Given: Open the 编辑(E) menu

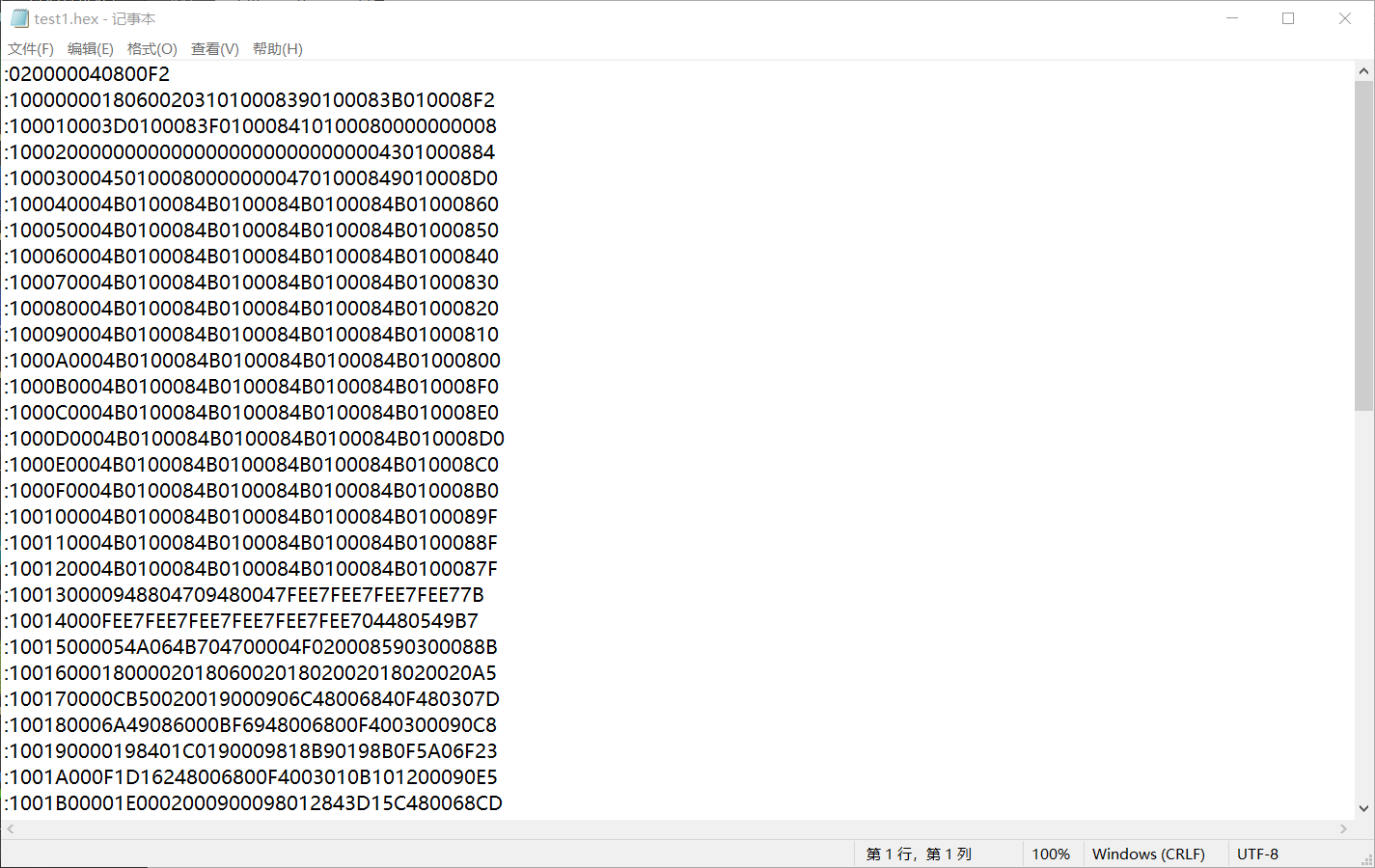Looking at the screenshot, I should point(91,49).
